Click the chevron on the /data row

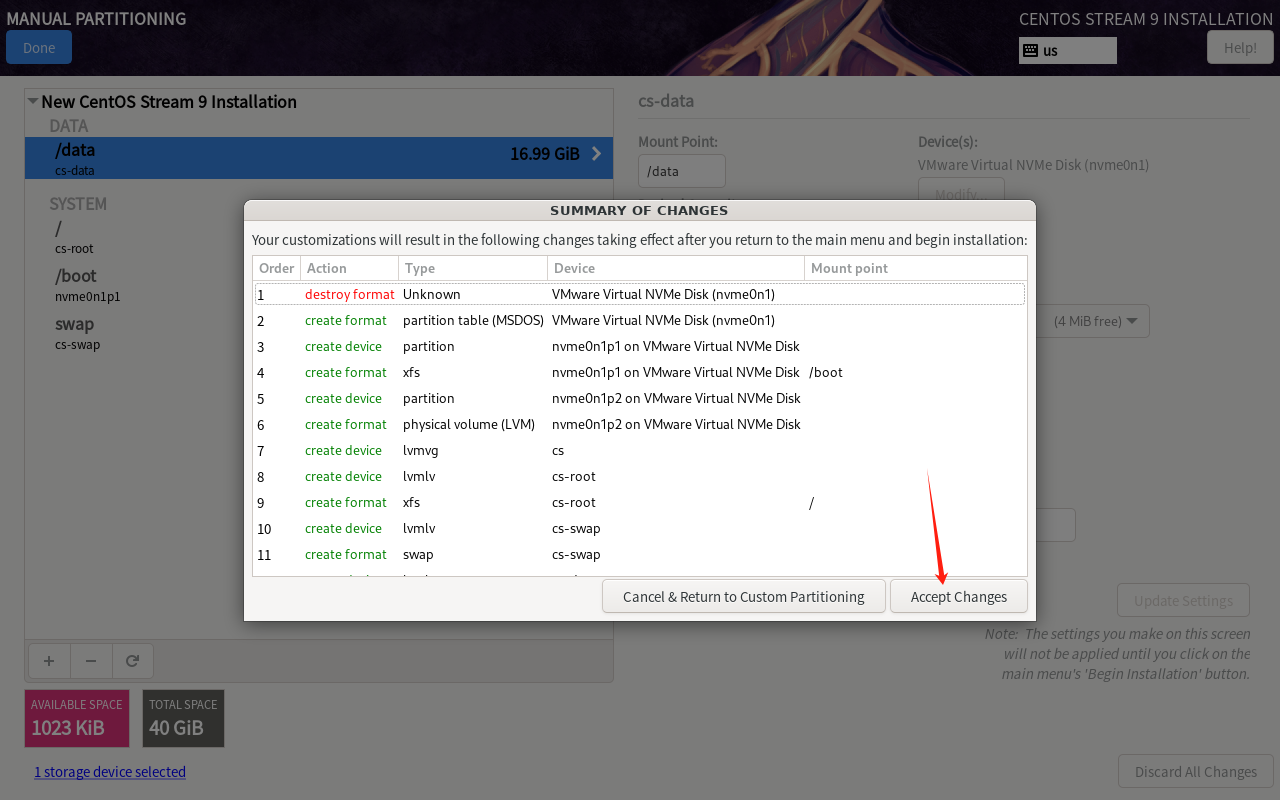(596, 153)
